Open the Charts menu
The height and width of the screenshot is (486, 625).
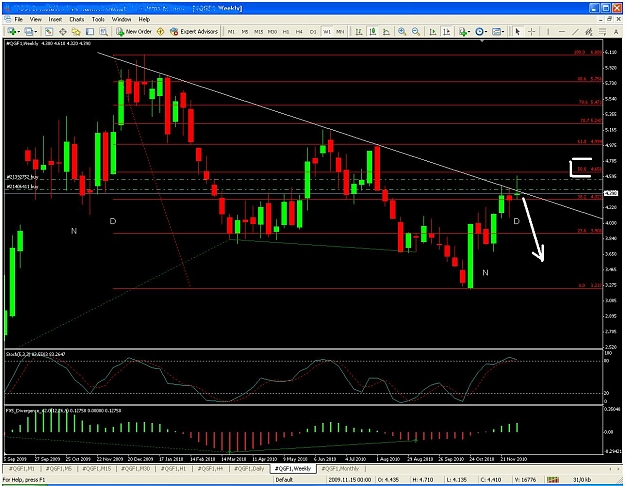77,19
